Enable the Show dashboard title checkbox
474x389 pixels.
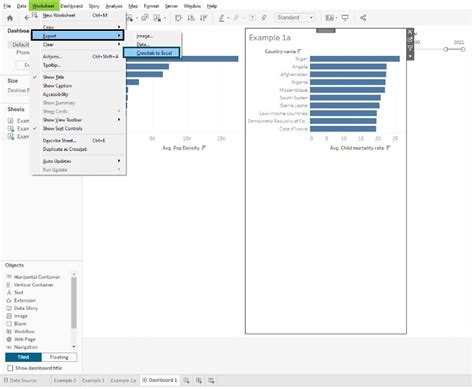(x=10, y=368)
